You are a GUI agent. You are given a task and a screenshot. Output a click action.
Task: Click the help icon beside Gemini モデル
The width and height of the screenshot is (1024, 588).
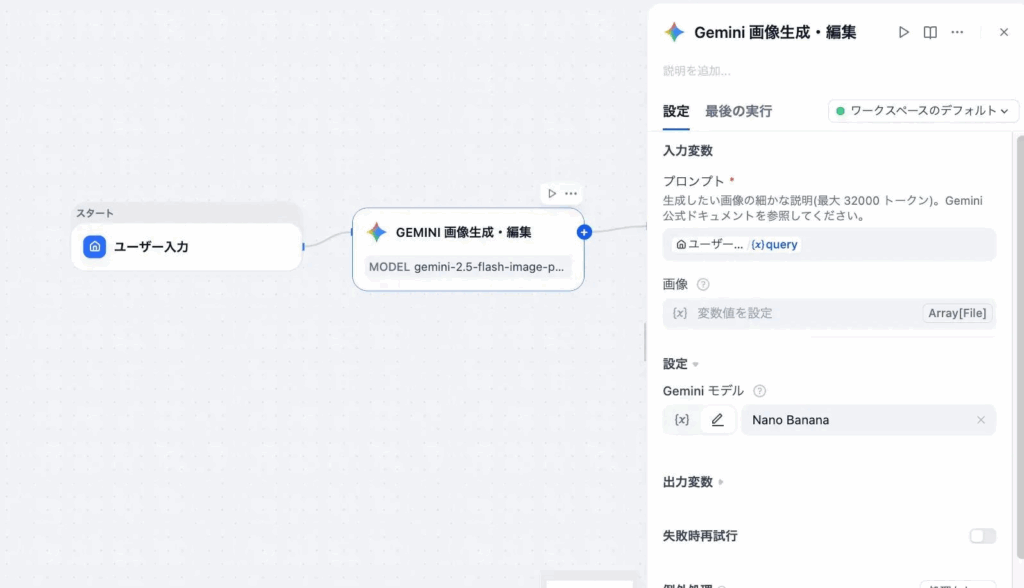(759, 391)
